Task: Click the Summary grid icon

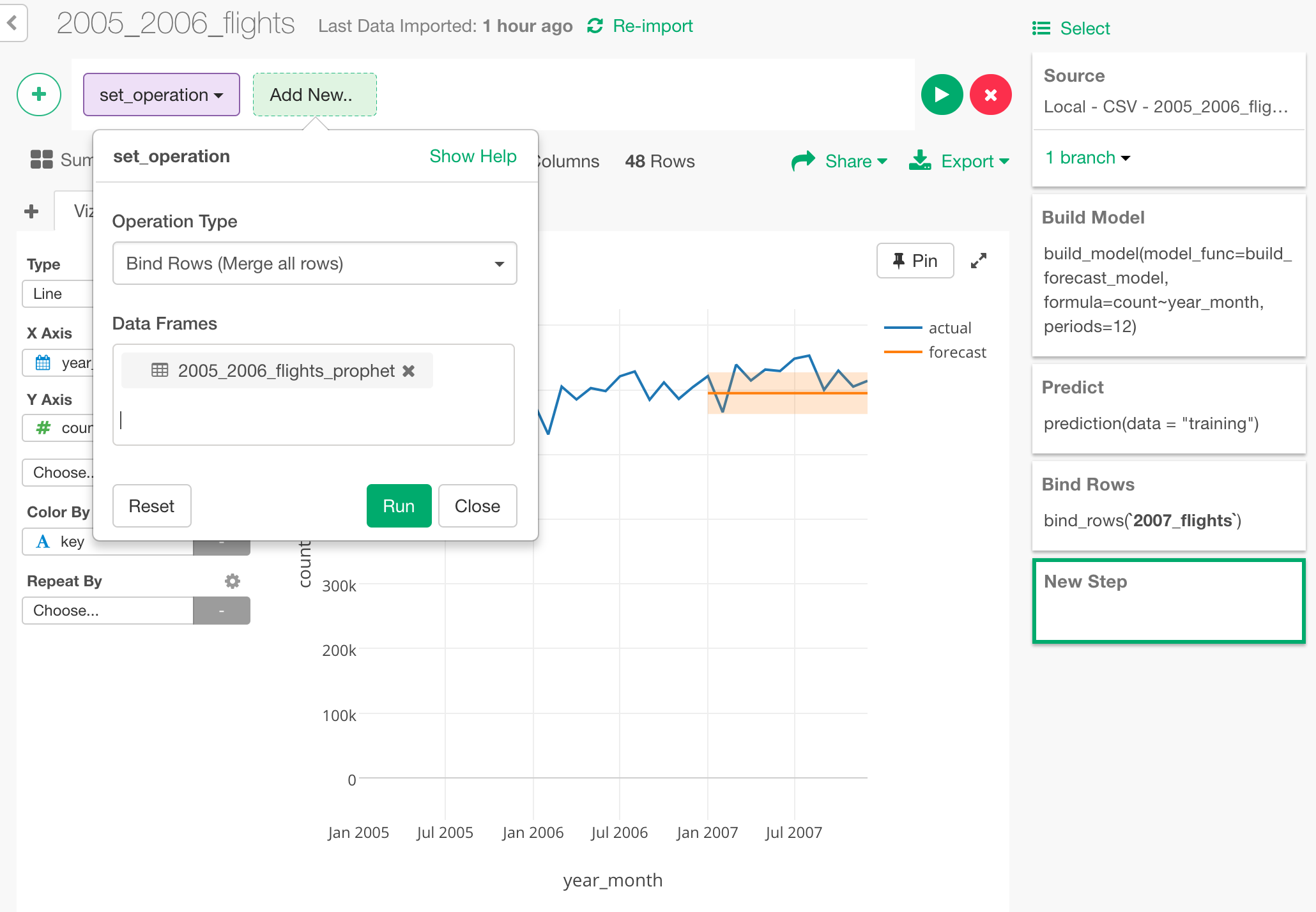Action: [x=42, y=160]
